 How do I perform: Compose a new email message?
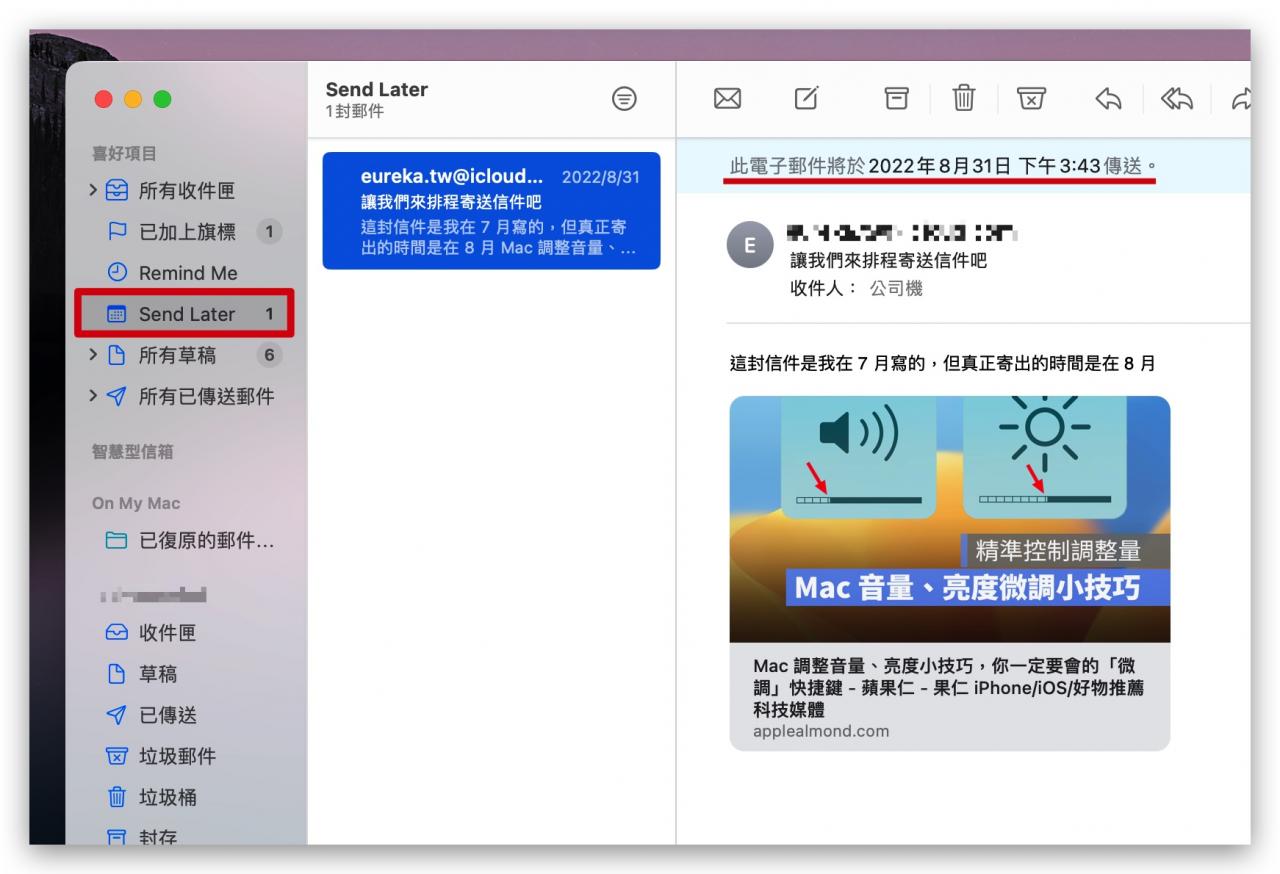coord(806,97)
